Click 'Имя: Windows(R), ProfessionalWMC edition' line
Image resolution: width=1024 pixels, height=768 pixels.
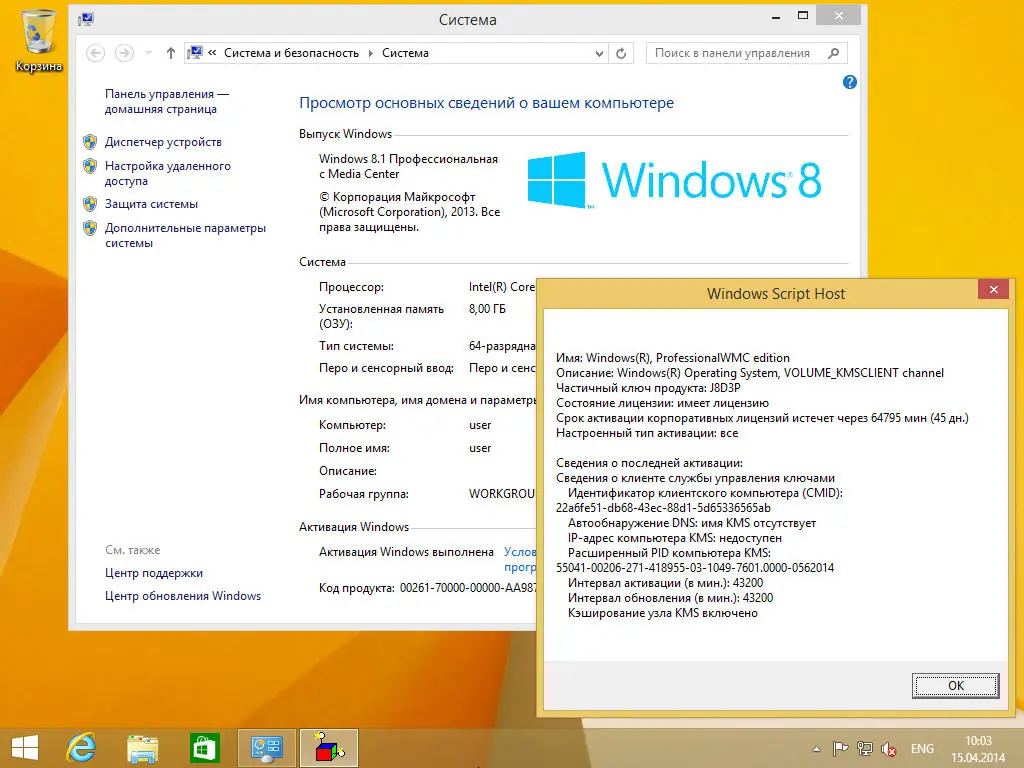(x=673, y=358)
